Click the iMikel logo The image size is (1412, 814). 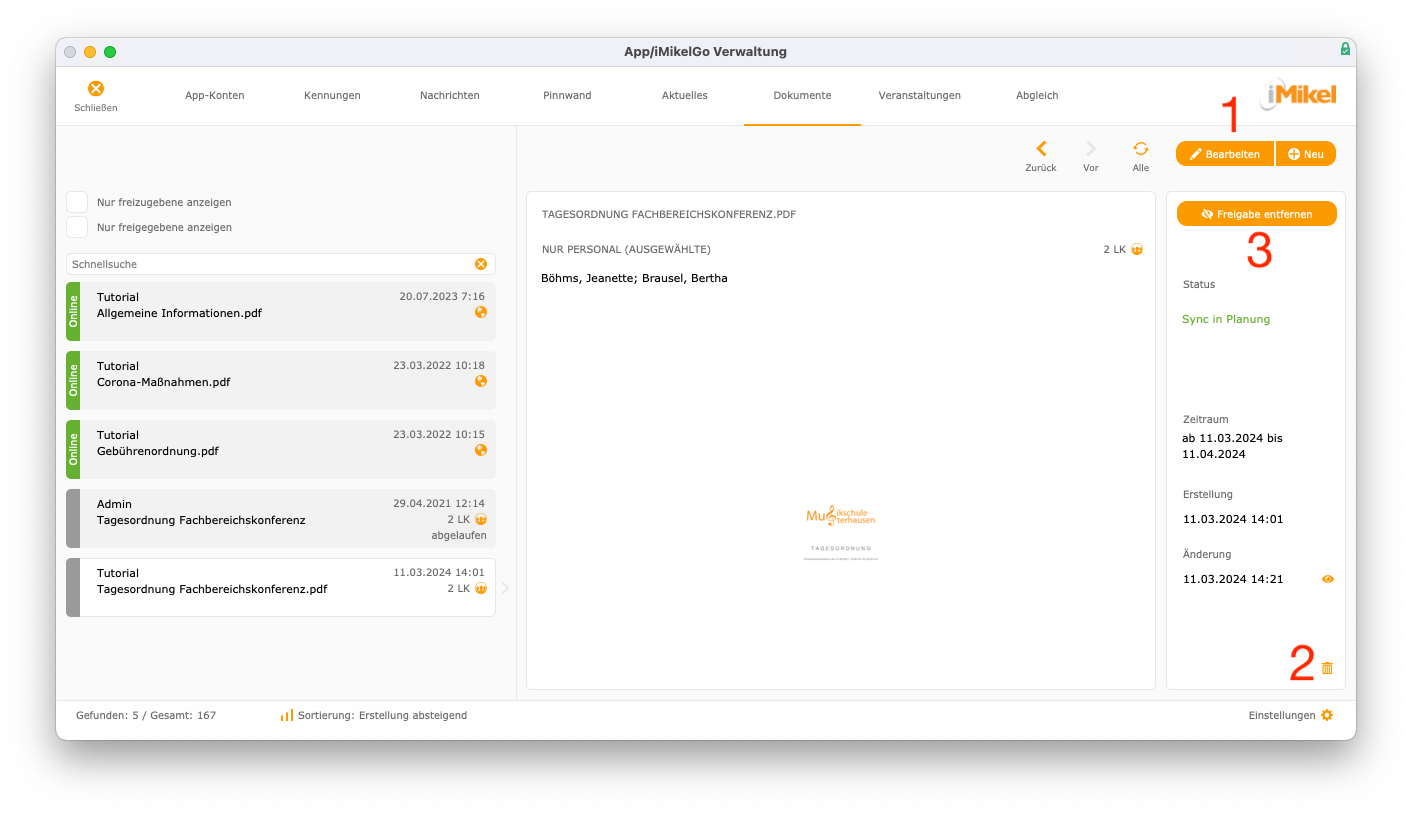coord(1297,95)
